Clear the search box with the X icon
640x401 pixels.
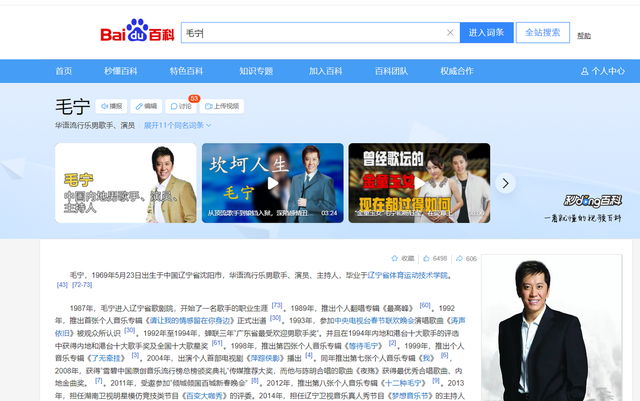[450, 33]
